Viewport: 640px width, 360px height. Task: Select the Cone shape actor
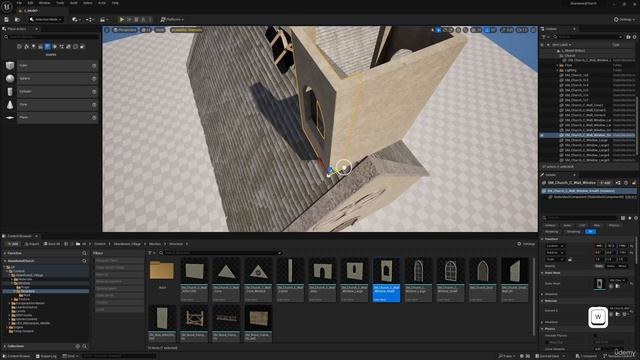(51, 104)
